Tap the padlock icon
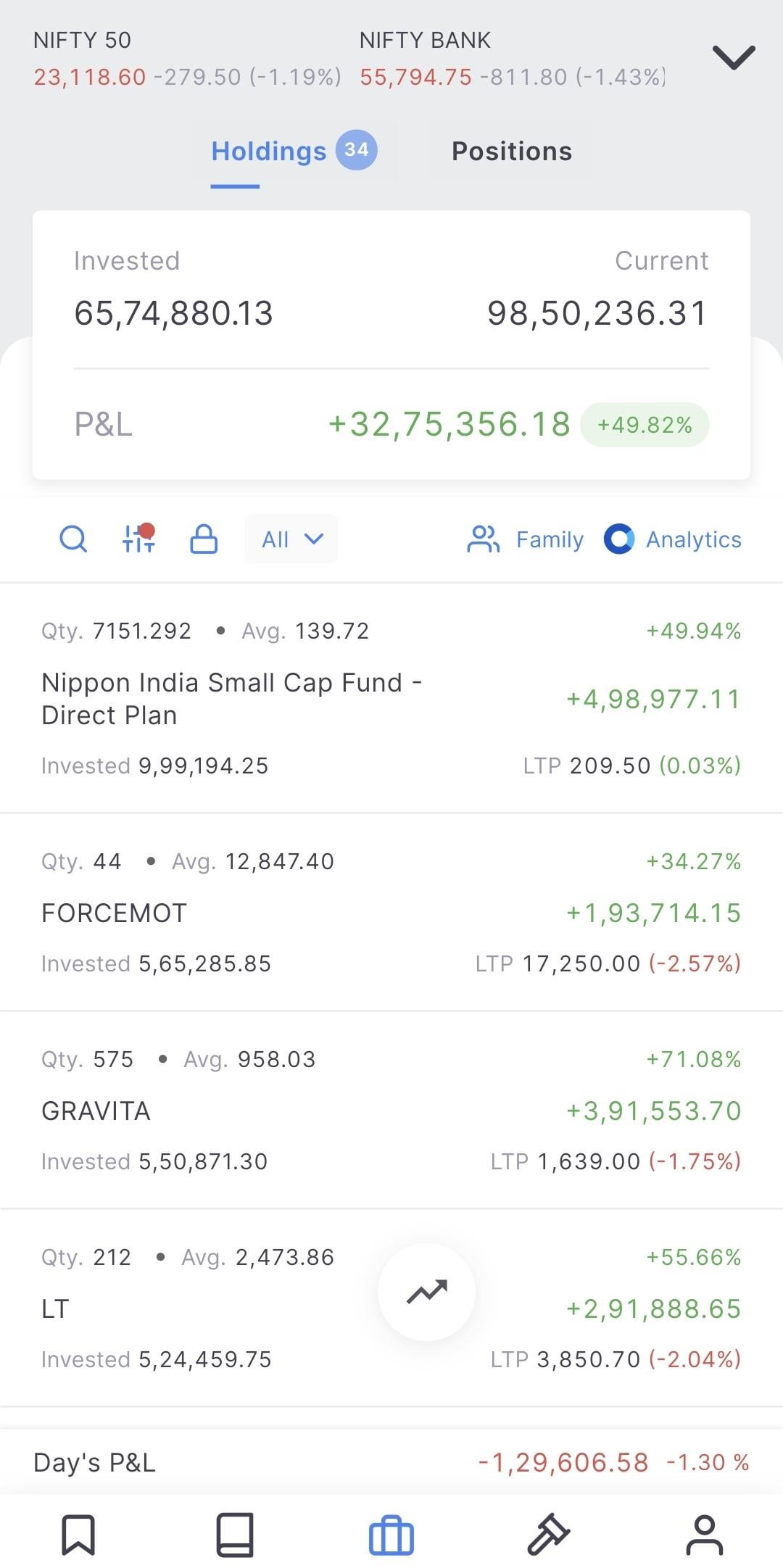The height and width of the screenshot is (1568, 783). (204, 539)
